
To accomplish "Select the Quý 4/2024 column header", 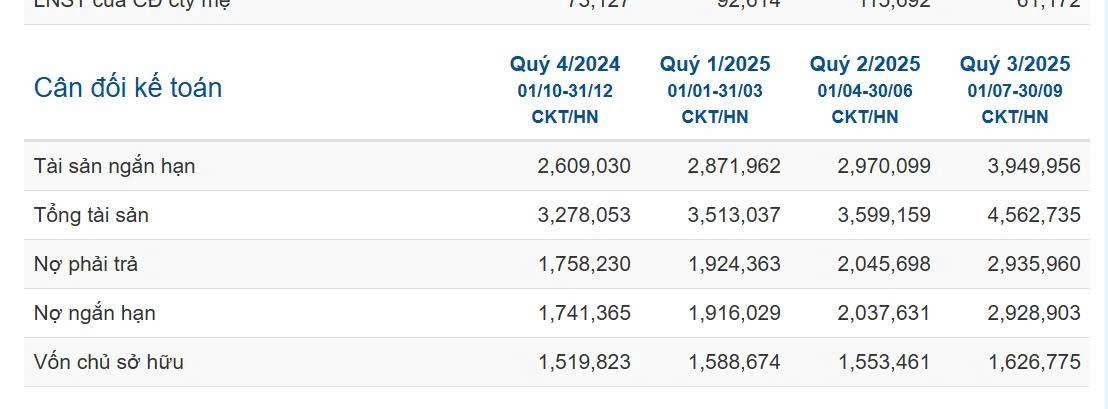I will (565, 65).
